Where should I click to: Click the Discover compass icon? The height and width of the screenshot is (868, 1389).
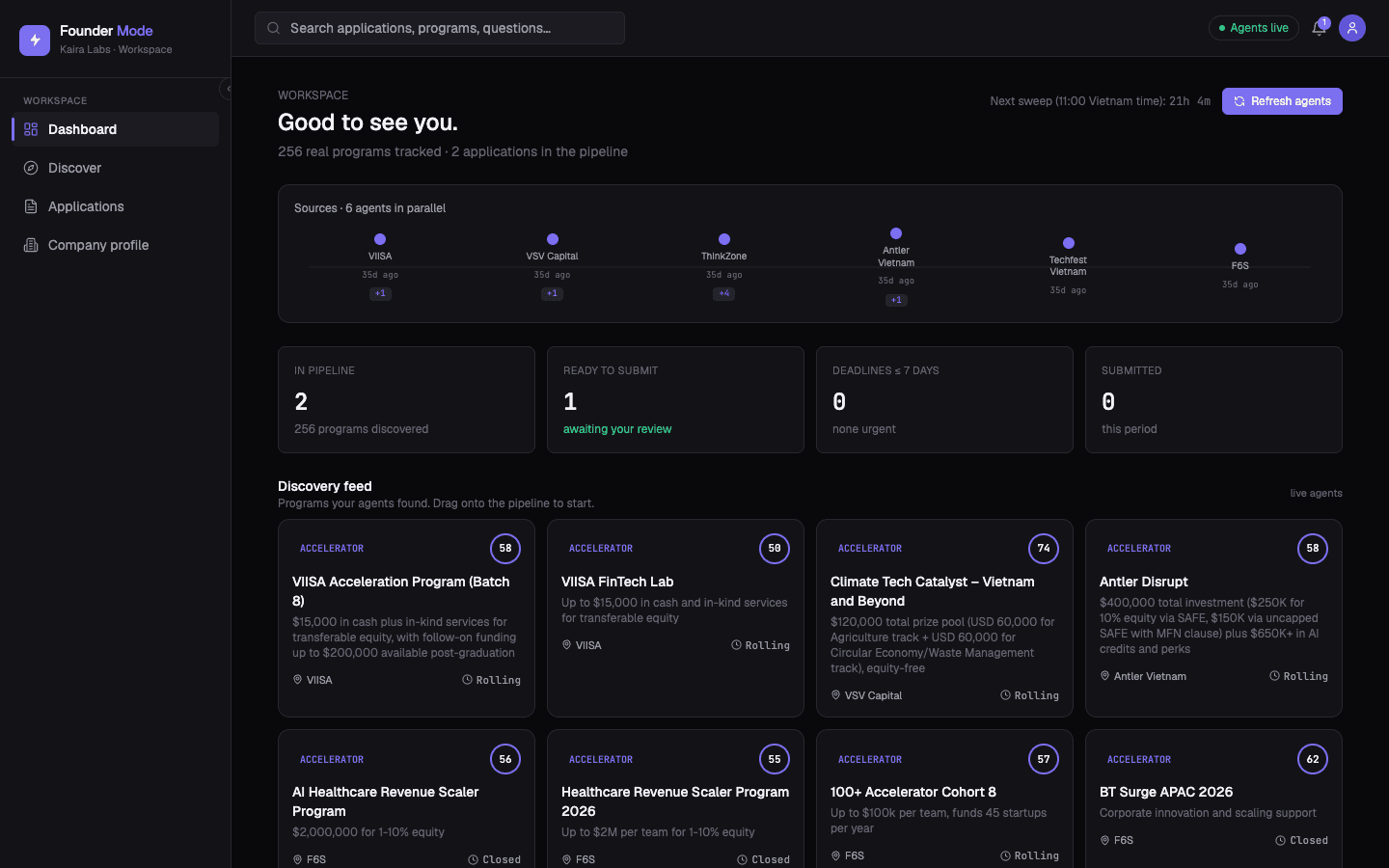(x=31, y=168)
